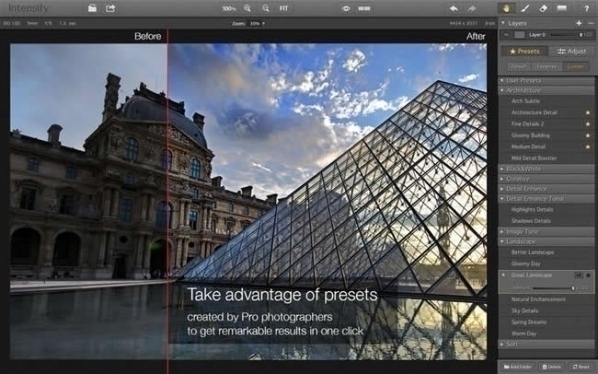598x374 pixels.
Task: Collapse the Architecture preset group
Action: tap(547, 90)
